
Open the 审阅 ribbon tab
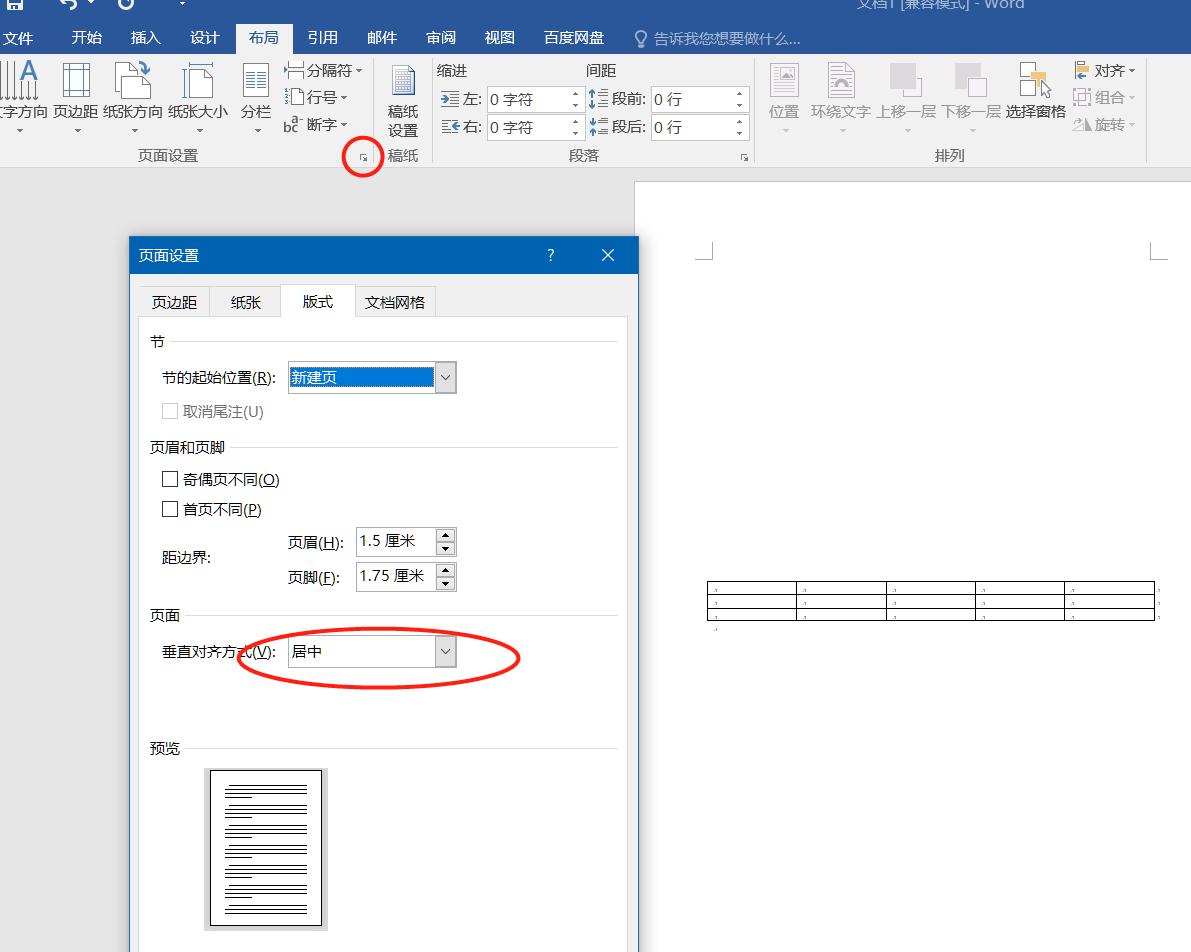(x=440, y=38)
